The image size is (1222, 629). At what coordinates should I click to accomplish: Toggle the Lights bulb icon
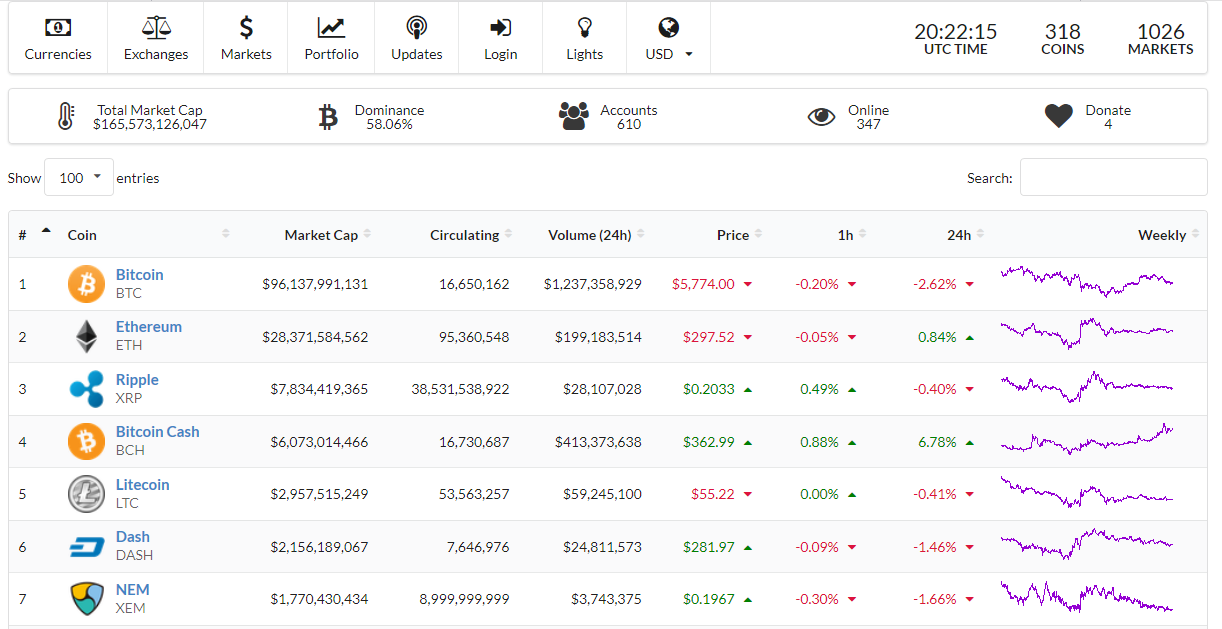click(585, 27)
